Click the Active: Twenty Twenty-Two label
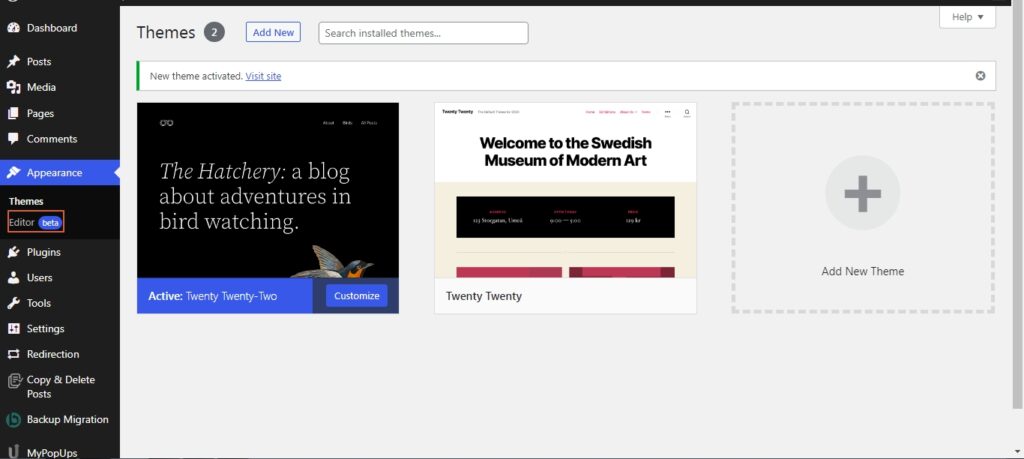1024x459 pixels. click(x=212, y=296)
